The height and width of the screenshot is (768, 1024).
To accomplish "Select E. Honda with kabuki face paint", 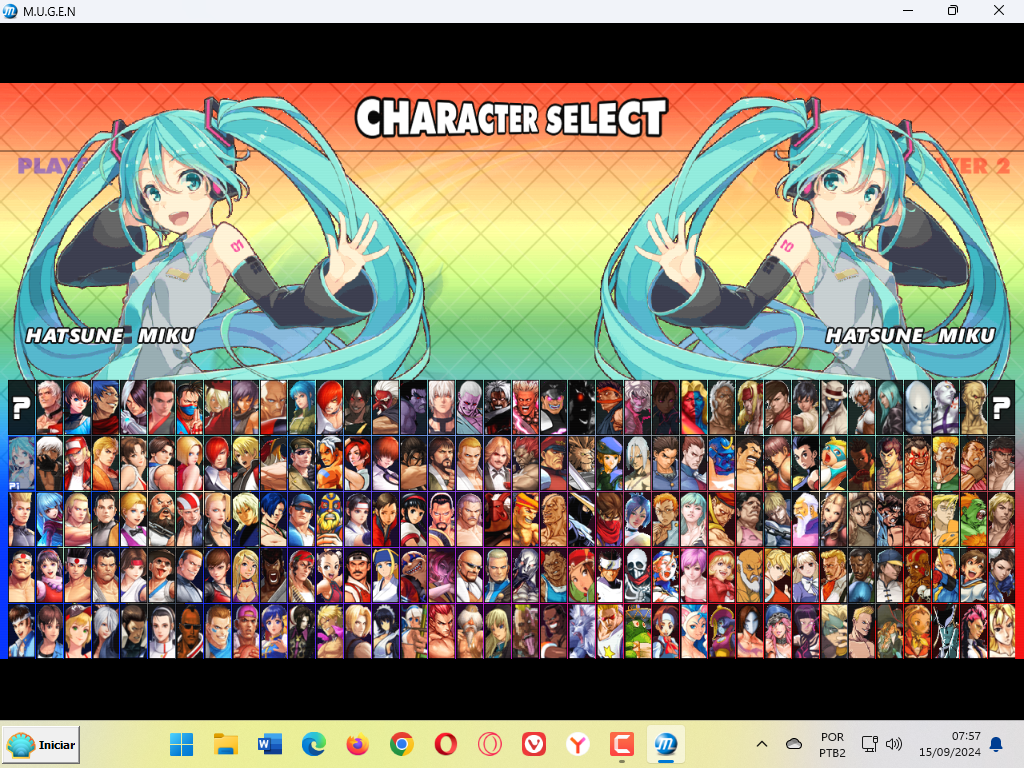I will click(918, 464).
